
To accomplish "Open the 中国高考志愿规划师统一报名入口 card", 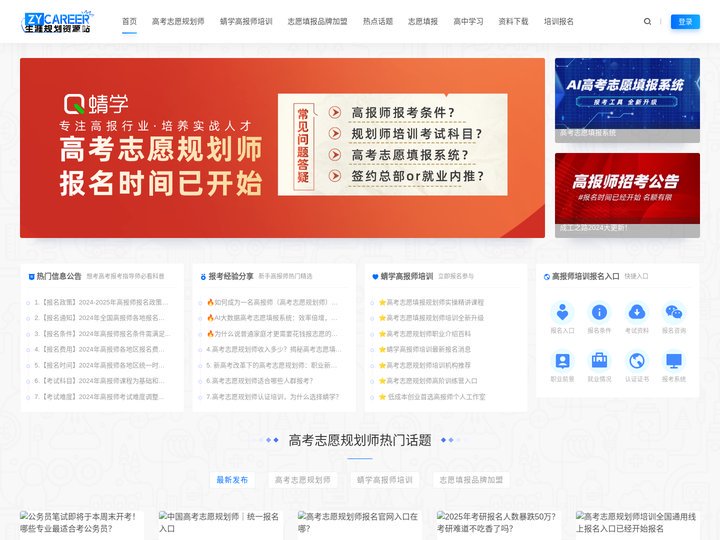I will click(221, 523).
